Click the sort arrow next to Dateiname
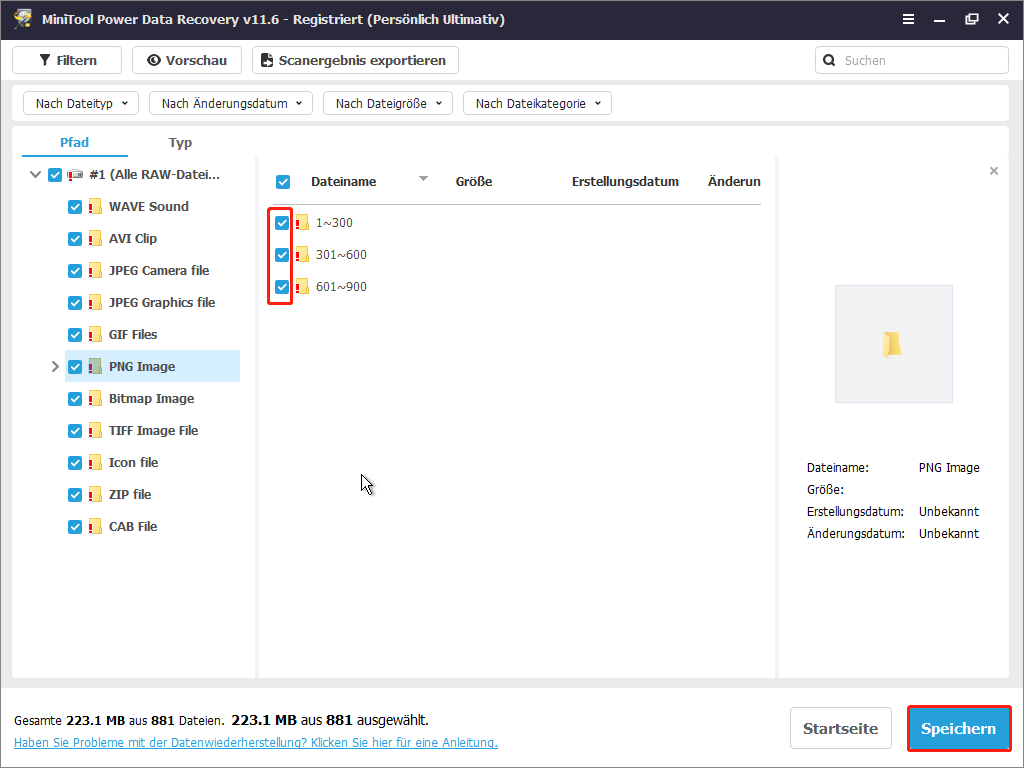The image size is (1024, 768). pos(423,178)
